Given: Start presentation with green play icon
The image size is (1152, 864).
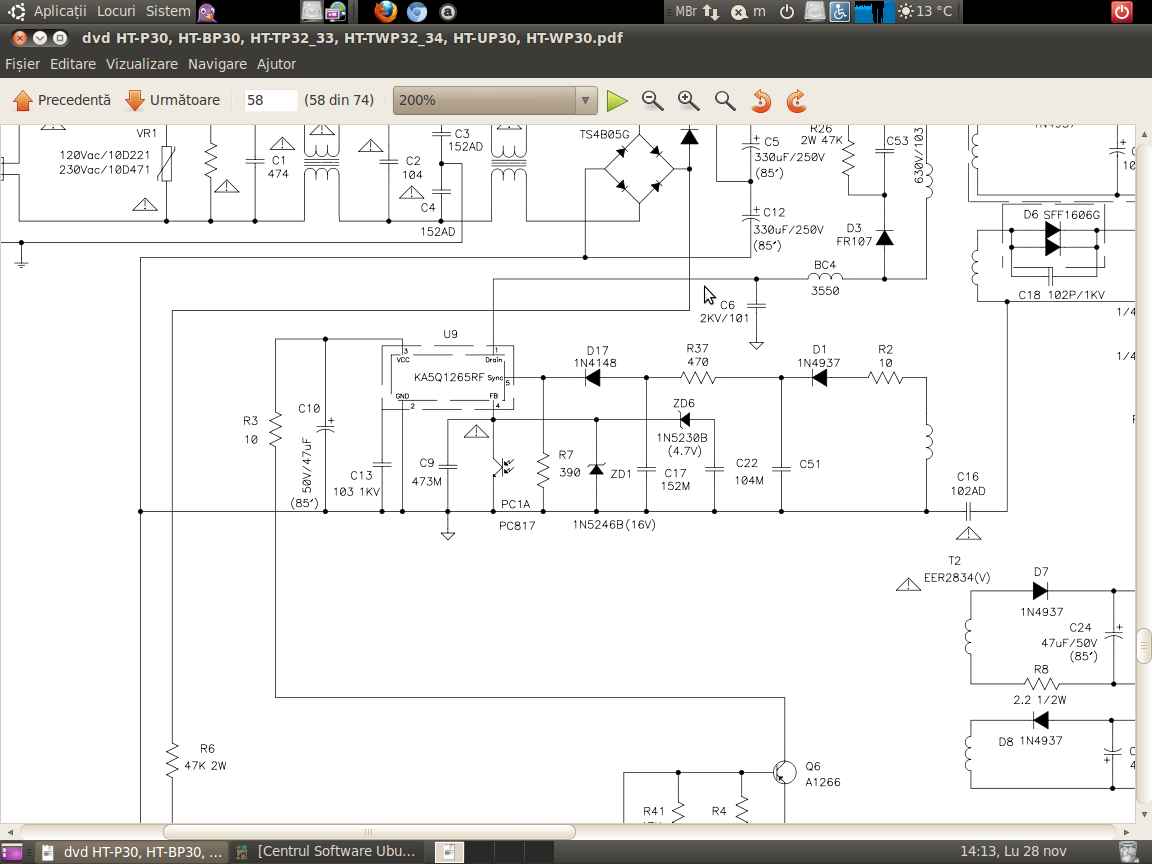Looking at the screenshot, I should pyautogui.click(x=617, y=100).
